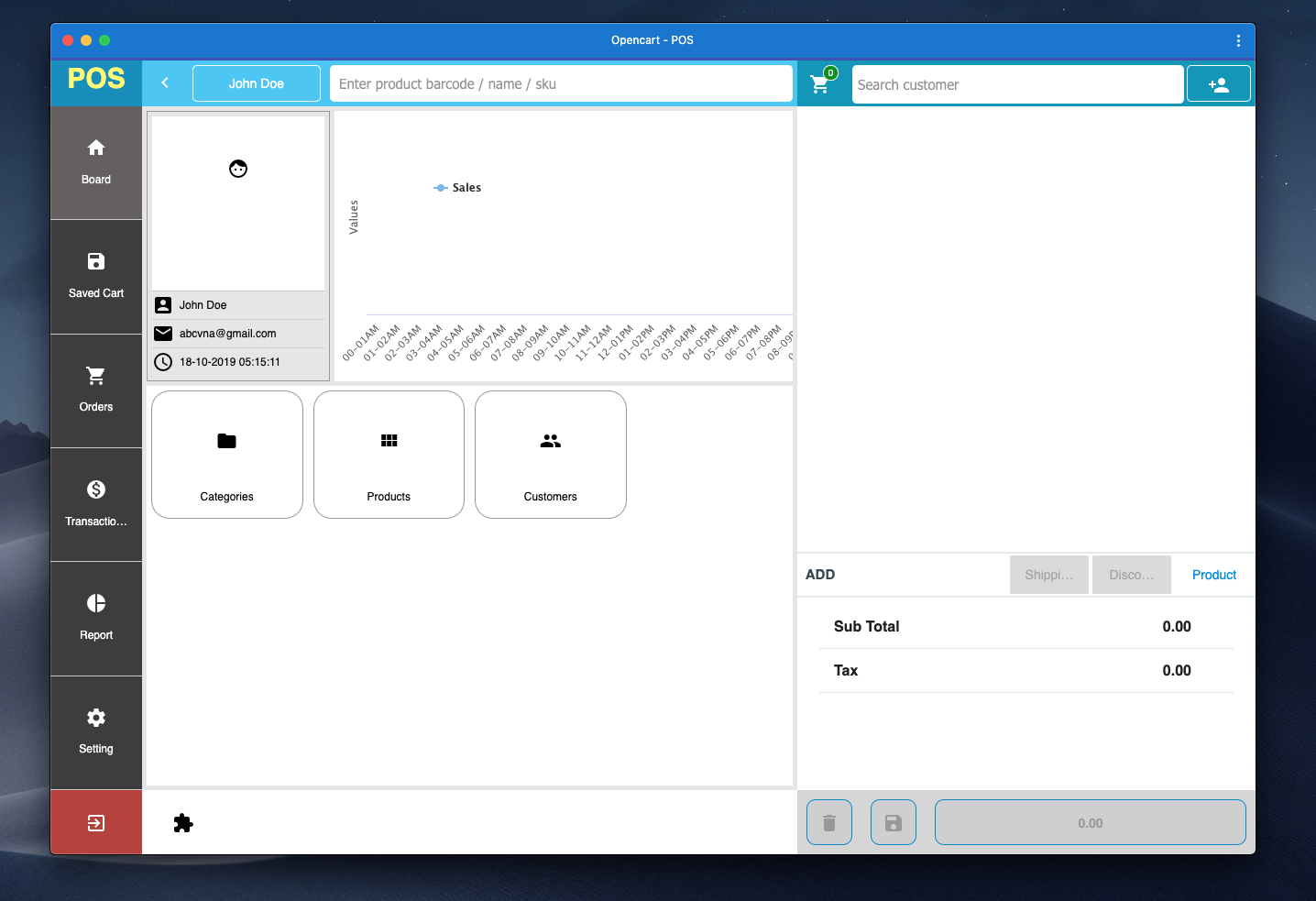The height and width of the screenshot is (901, 1316).
Task: Focus the Search customer field
Action: [1018, 84]
